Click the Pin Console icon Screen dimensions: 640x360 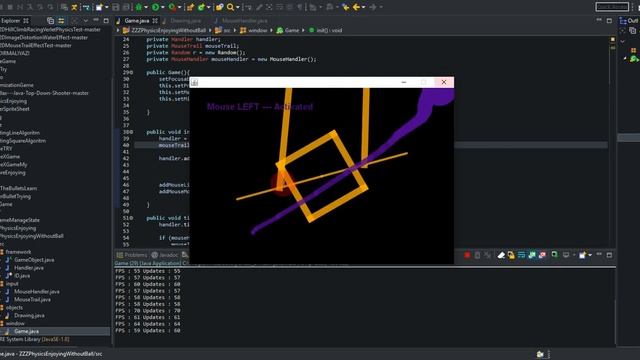click(x=555, y=254)
